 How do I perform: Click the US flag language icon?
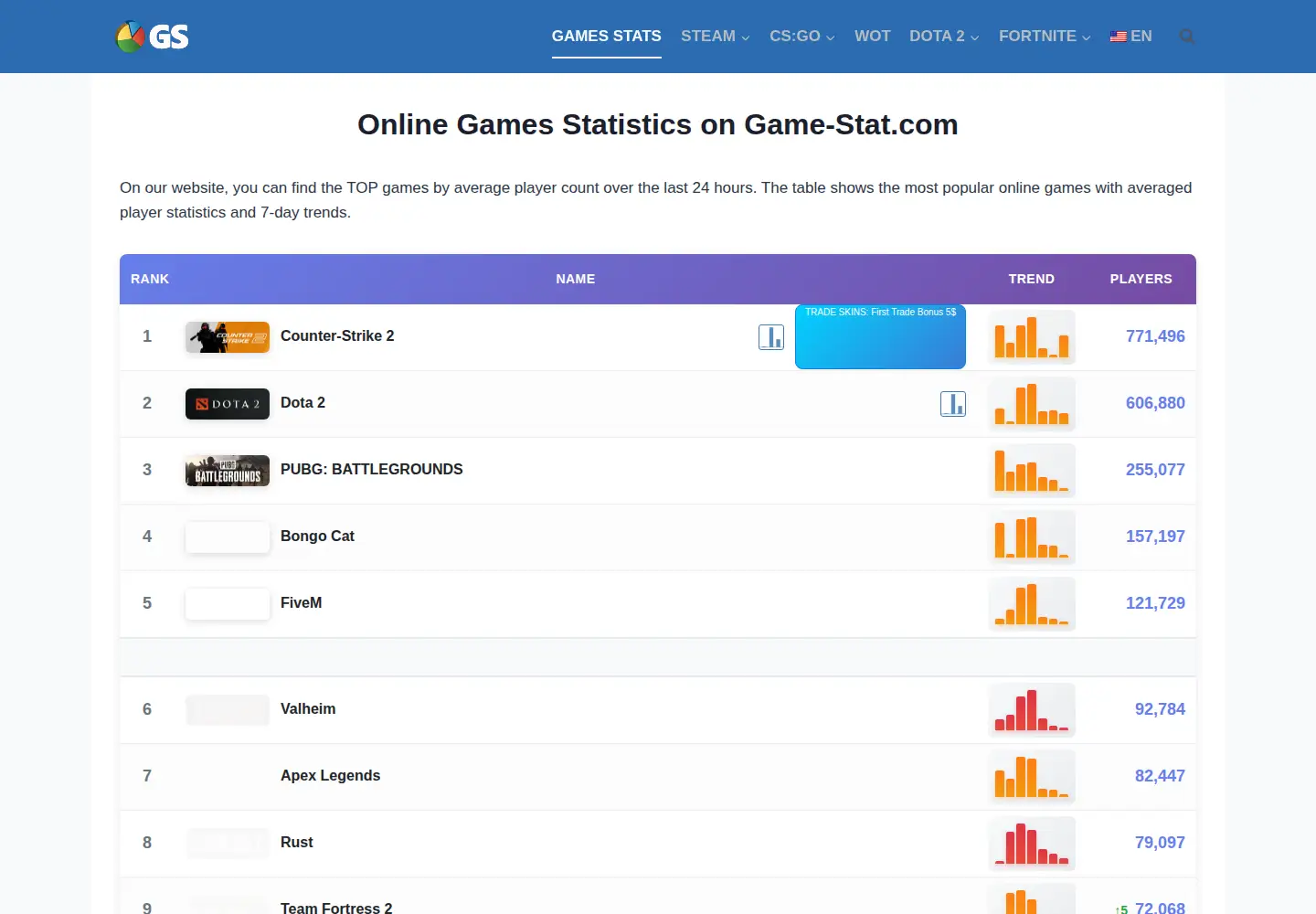coord(1118,37)
